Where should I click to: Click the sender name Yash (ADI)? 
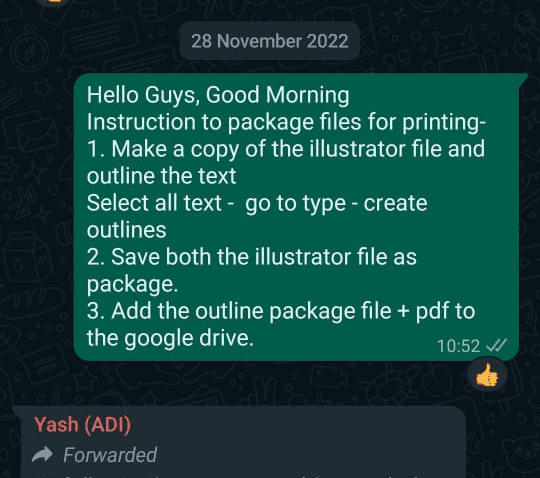pos(83,424)
